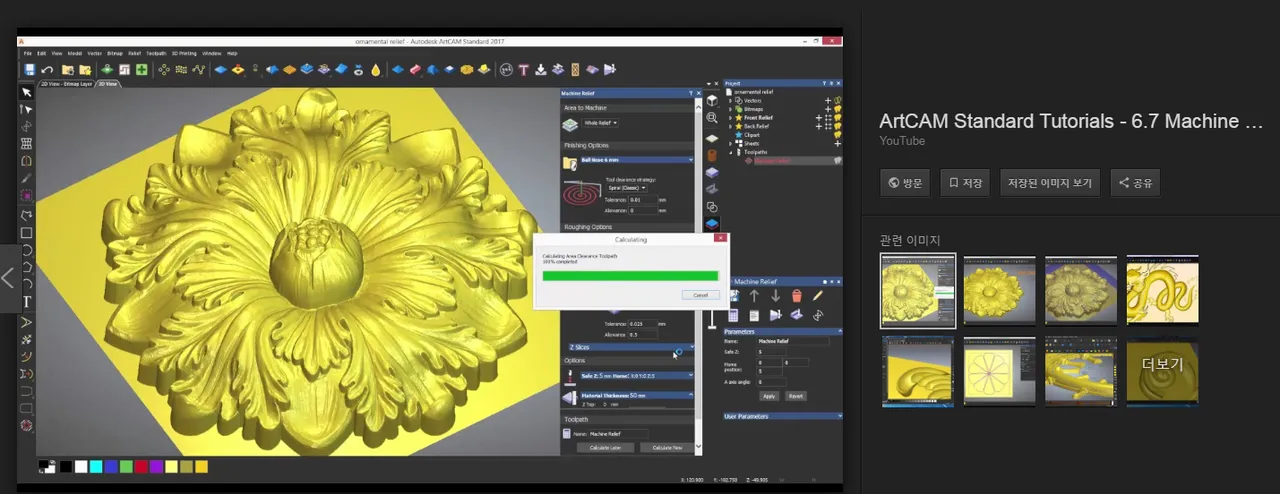Click the red trash bucket delete icon
The height and width of the screenshot is (494, 1280).
click(x=796, y=296)
